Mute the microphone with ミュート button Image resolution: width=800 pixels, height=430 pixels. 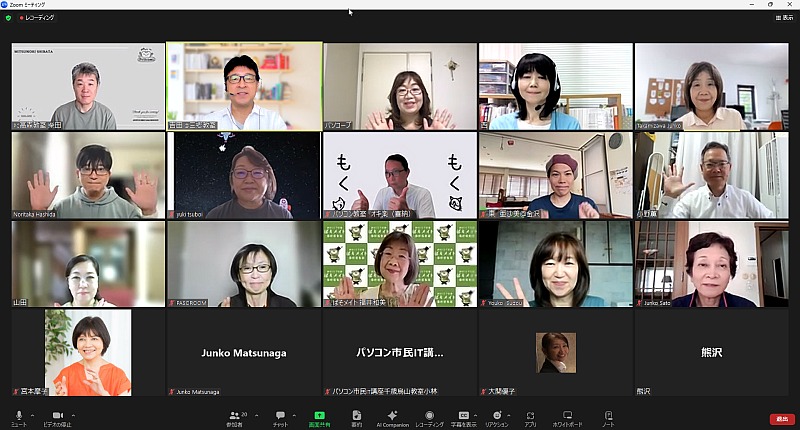coord(18,416)
